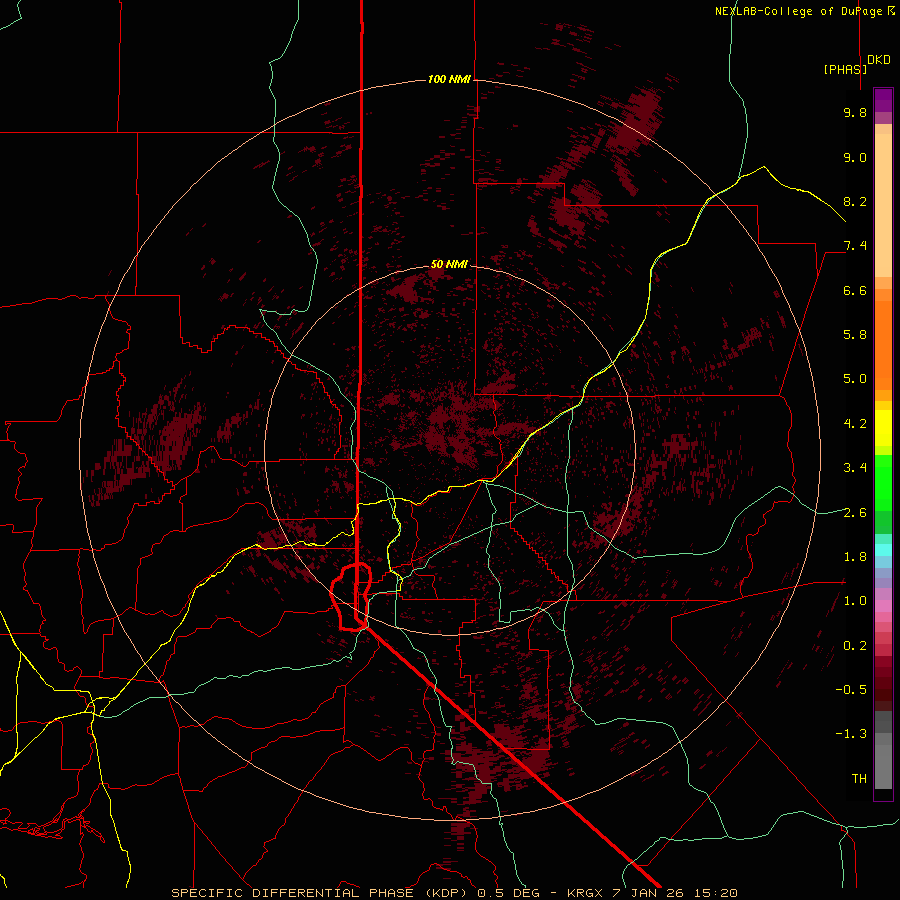Click the TH threshold label on the scale
The image size is (900, 900).
click(859, 779)
